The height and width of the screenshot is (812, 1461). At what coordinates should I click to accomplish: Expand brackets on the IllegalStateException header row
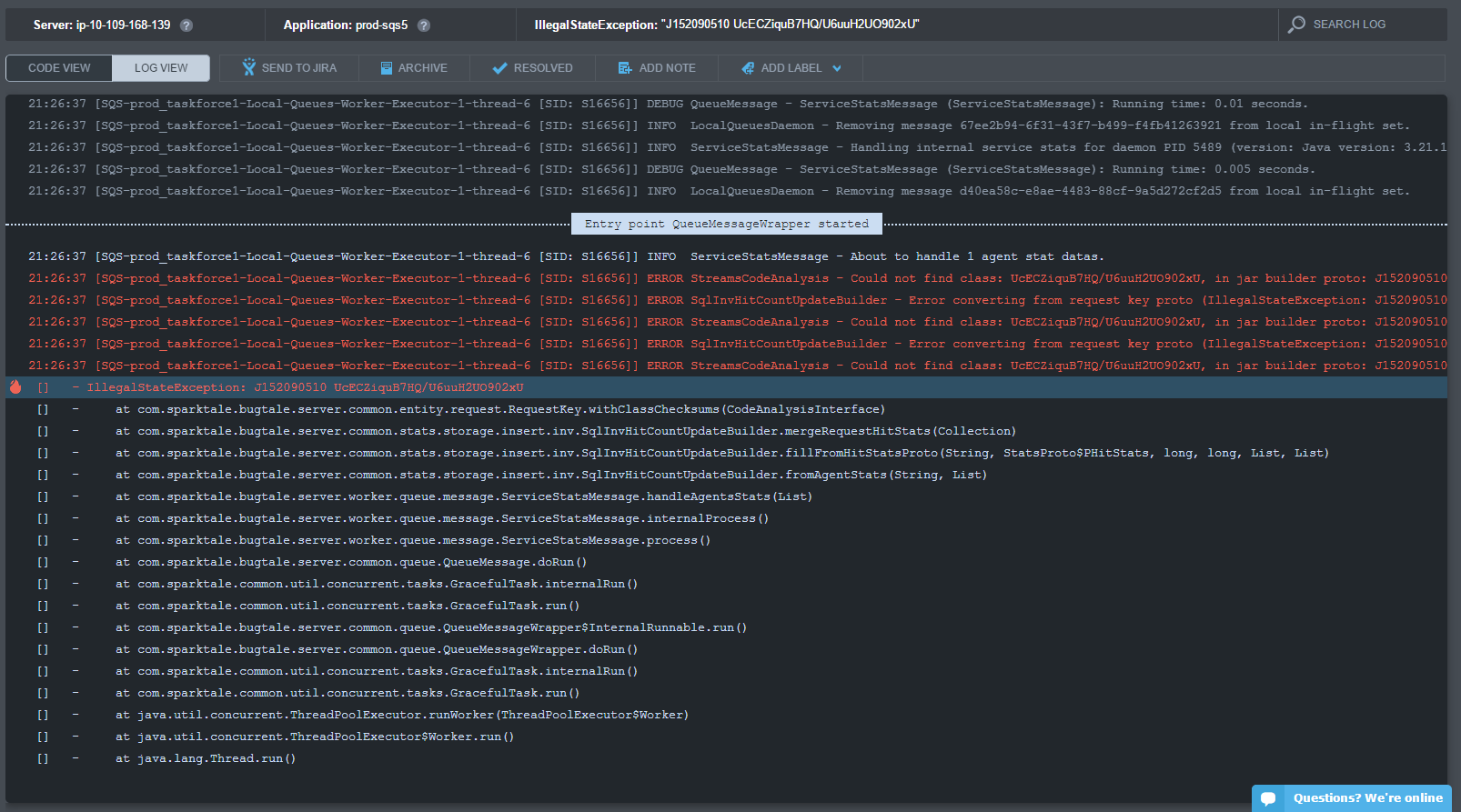coord(43,387)
